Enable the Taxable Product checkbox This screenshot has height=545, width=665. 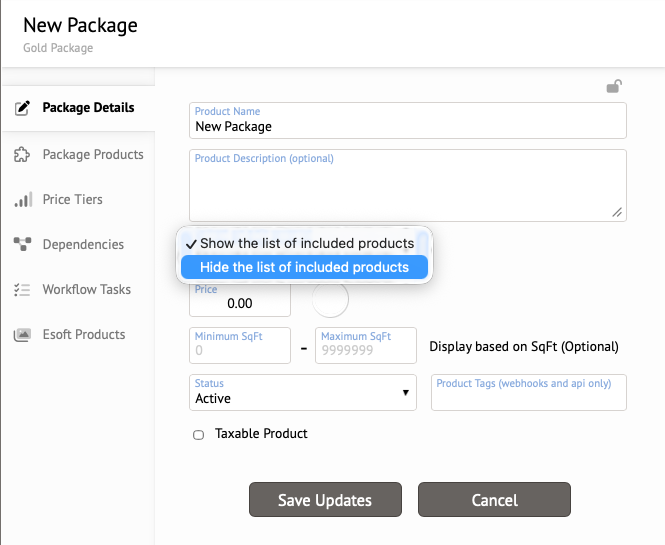click(x=198, y=435)
